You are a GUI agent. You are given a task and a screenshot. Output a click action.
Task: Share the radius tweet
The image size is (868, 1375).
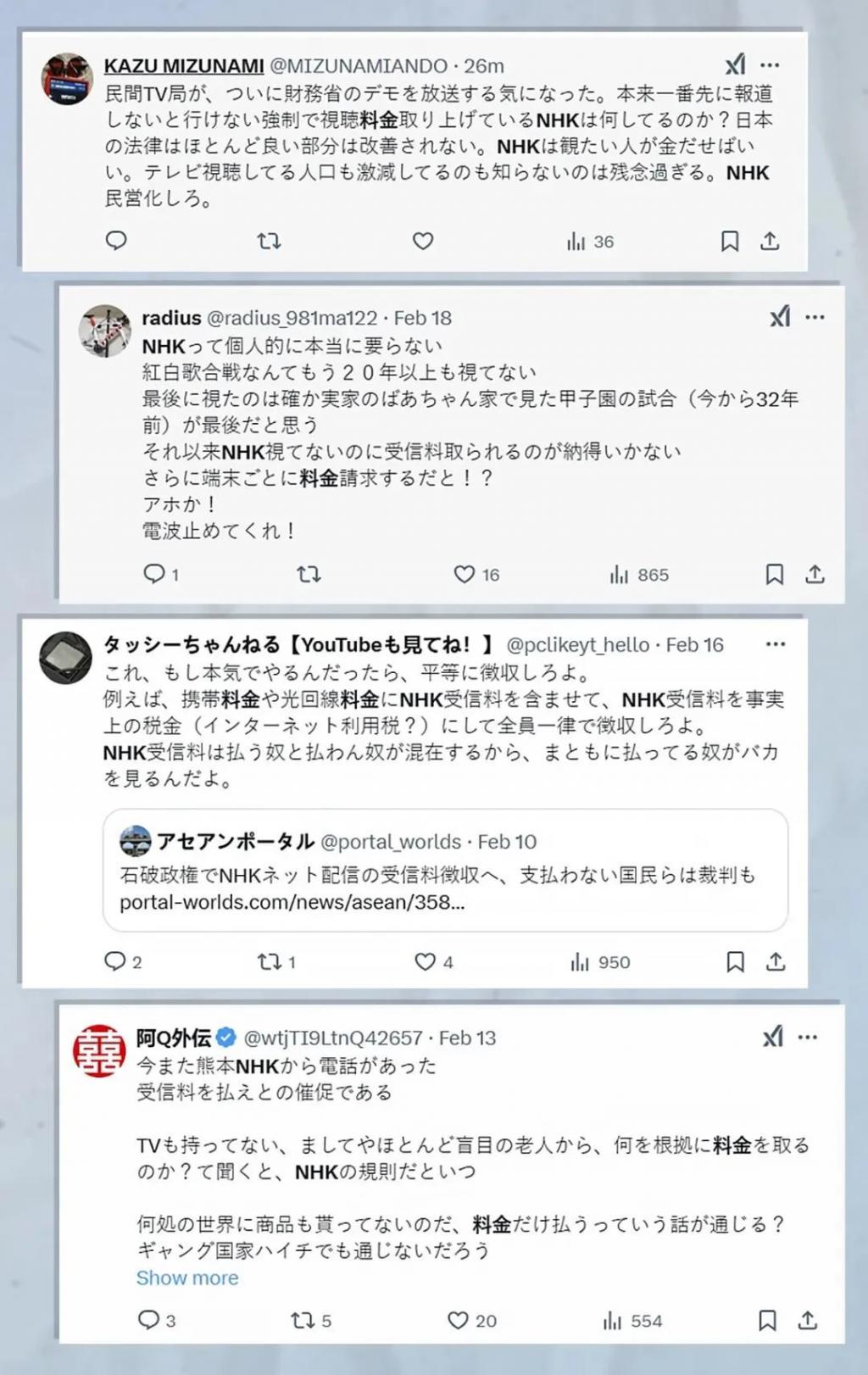[x=815, y=575]
